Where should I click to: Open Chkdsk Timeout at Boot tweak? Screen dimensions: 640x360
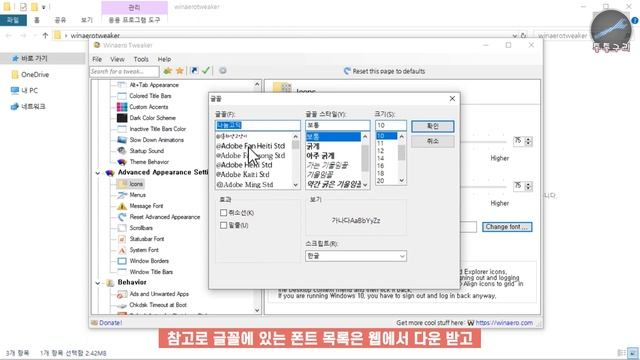point(158,305)
